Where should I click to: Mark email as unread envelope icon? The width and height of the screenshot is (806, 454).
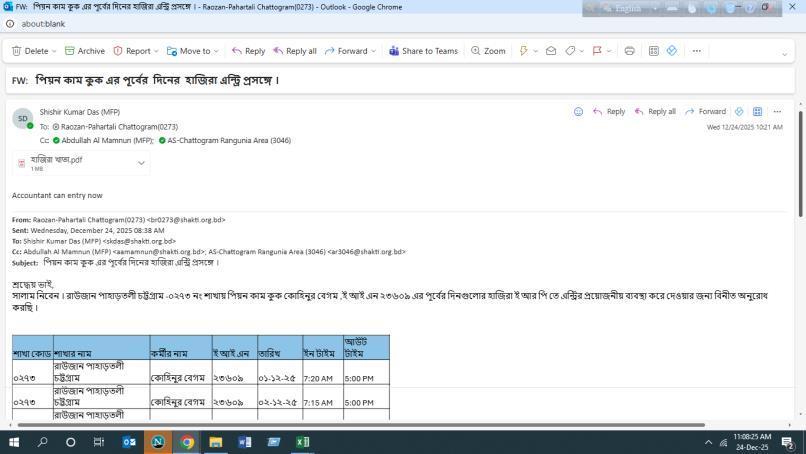point(550,51)
